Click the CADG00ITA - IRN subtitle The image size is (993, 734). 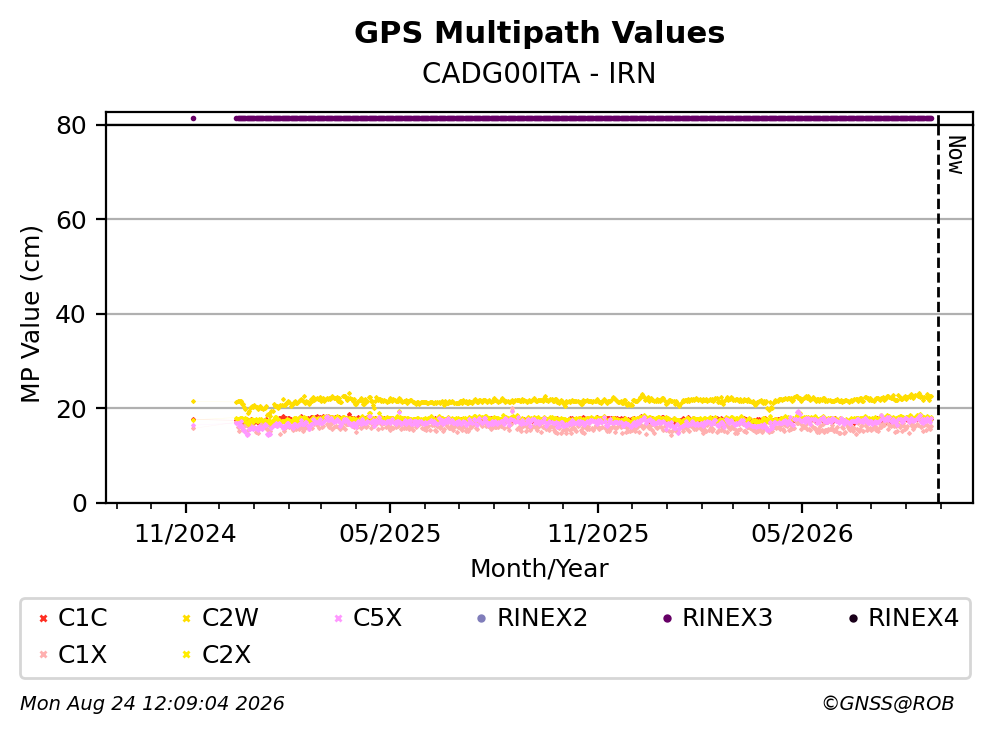click(x=539, y=73)
